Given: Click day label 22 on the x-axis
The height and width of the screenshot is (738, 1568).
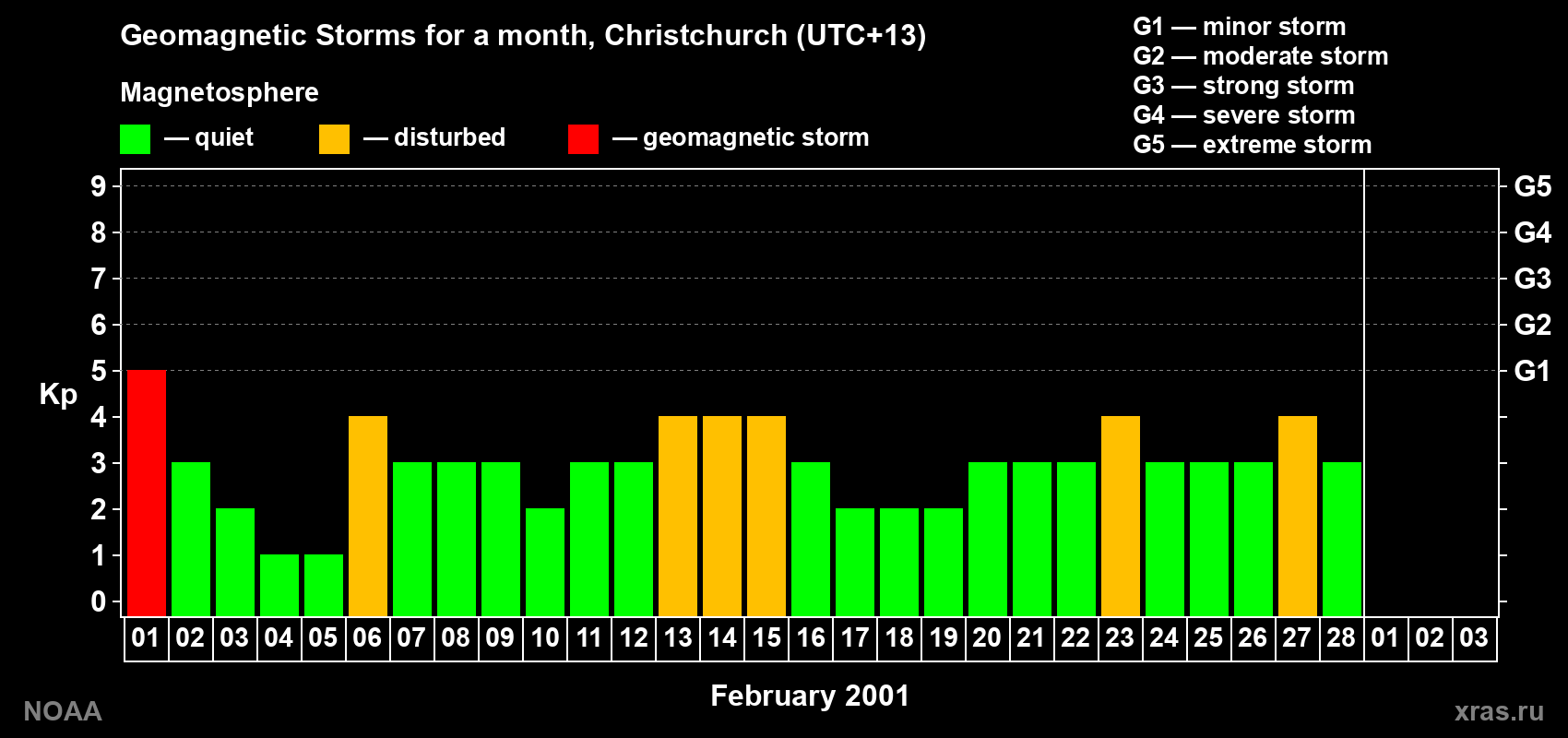Looking at the screenshot, I should (x=1075, y=637).
